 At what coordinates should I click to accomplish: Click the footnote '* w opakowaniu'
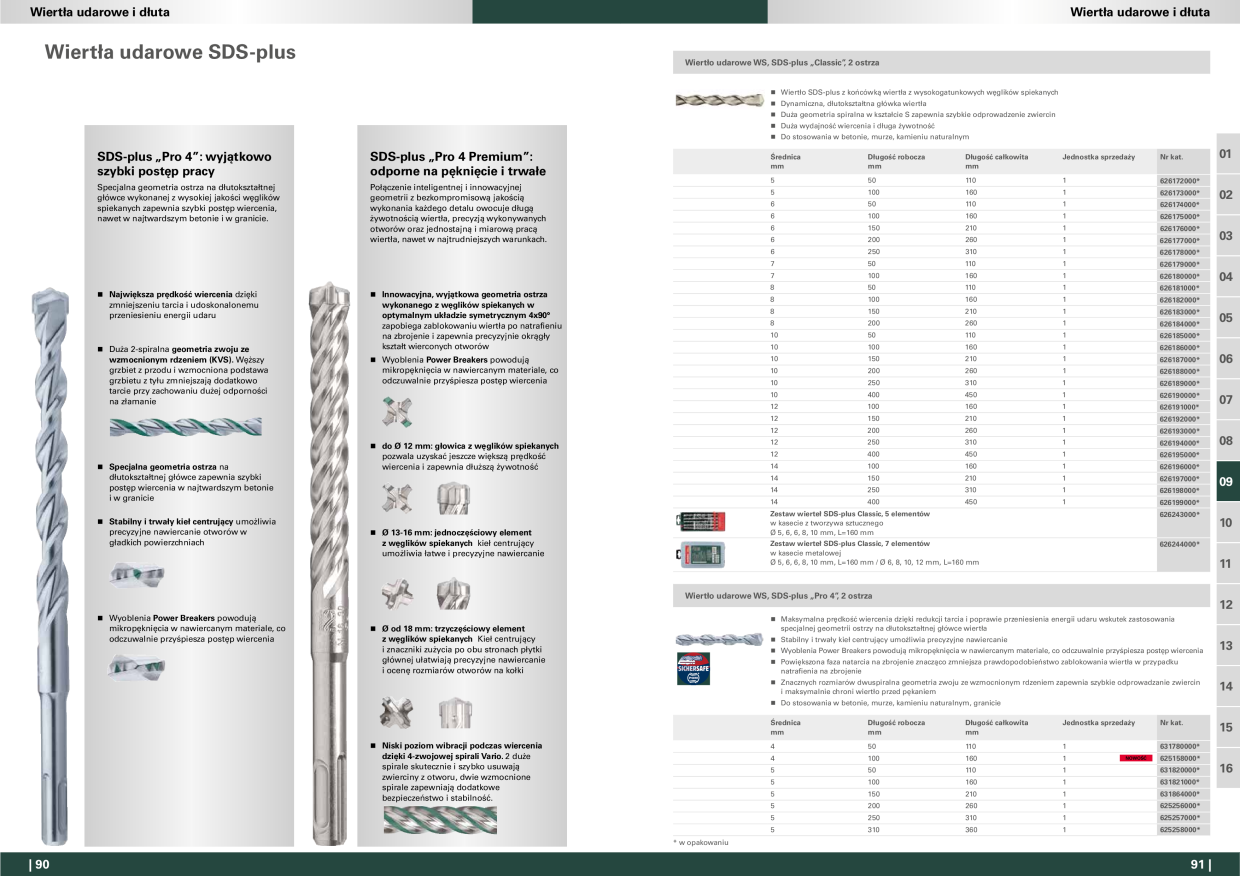pos(700,844)
